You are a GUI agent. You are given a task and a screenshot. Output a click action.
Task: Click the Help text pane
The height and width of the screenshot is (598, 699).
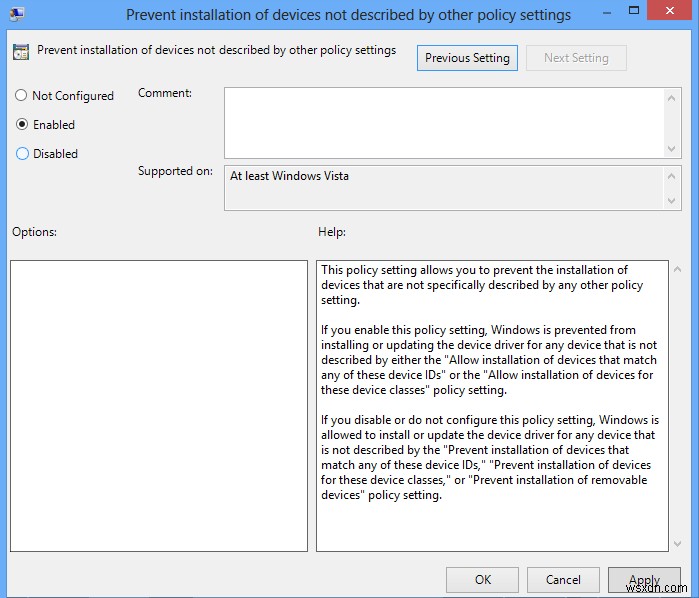[492, 406]
